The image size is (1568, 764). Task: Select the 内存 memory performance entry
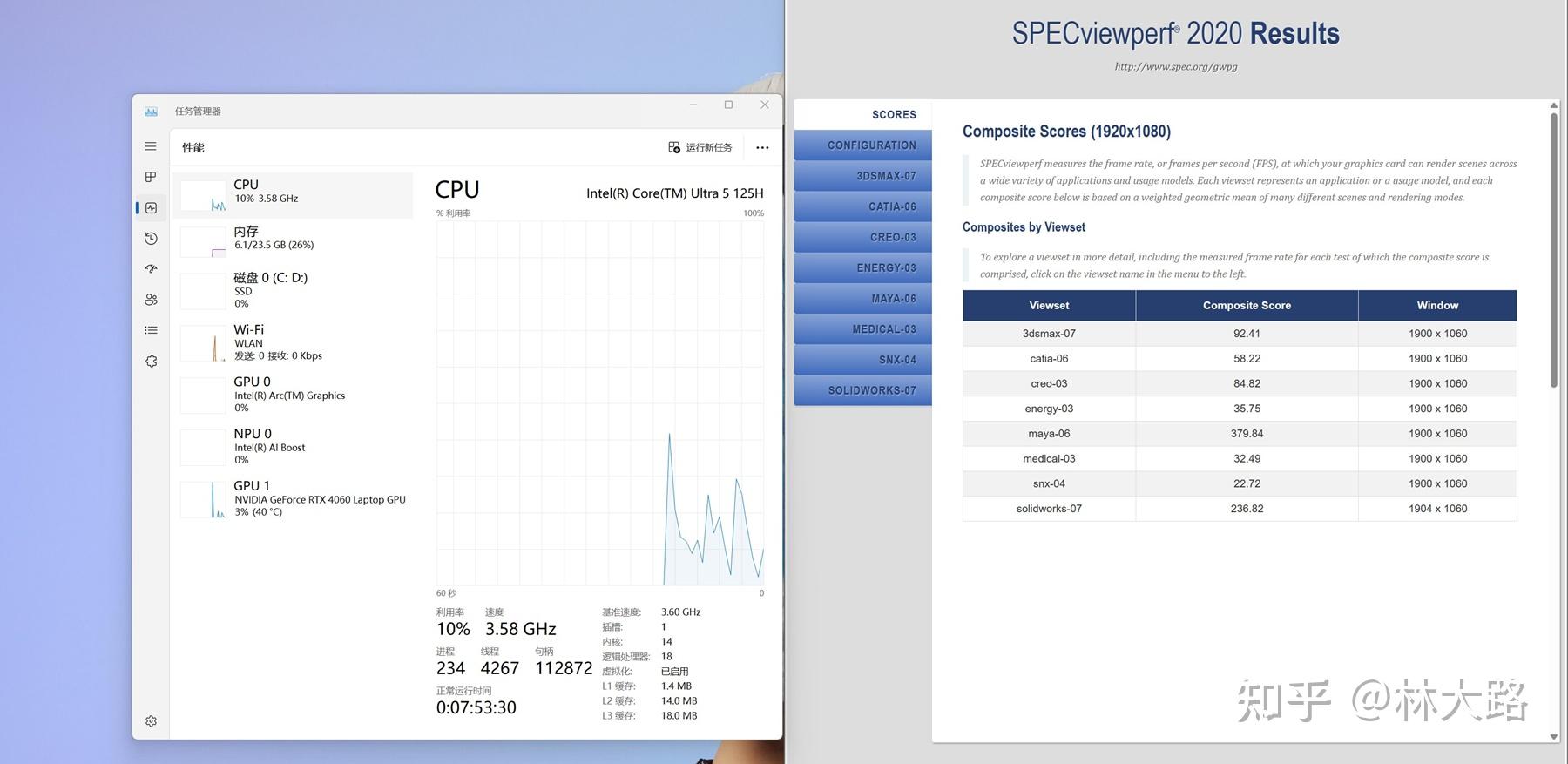point(294,240)
